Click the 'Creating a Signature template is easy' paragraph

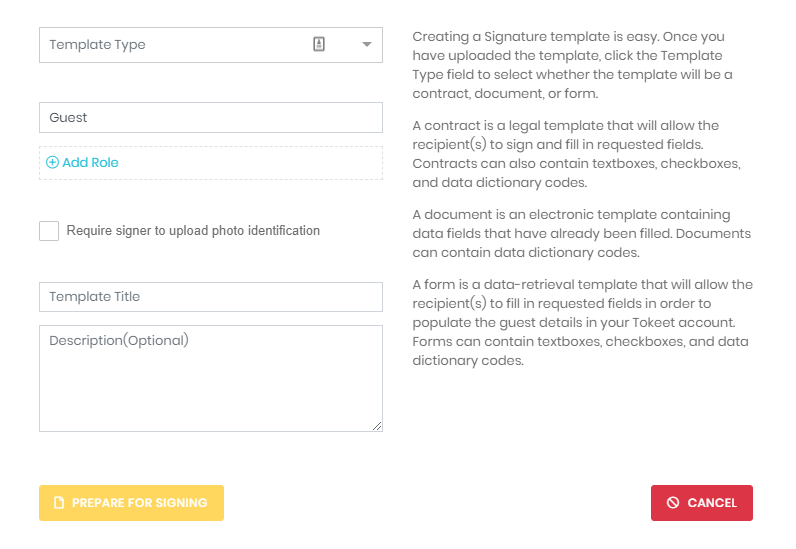click(572, 65)
